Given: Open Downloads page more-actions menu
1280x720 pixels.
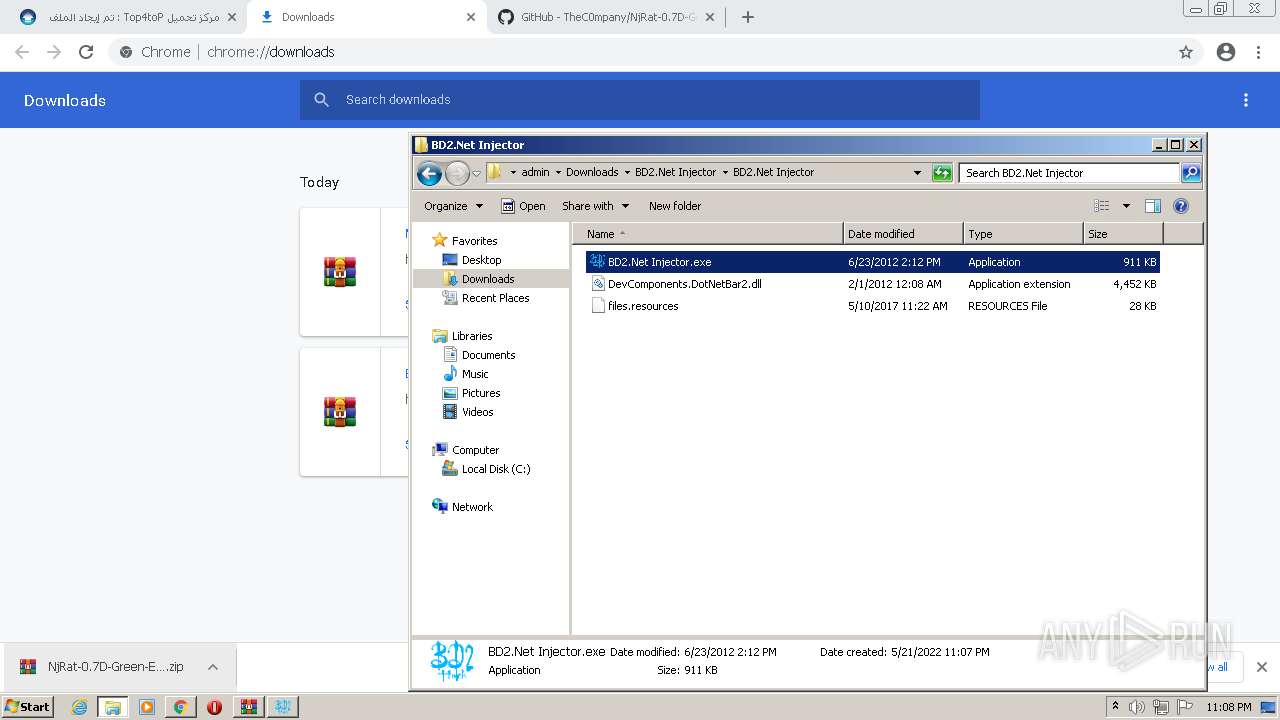Looking at the screenshot, I should click(1246, 100).
